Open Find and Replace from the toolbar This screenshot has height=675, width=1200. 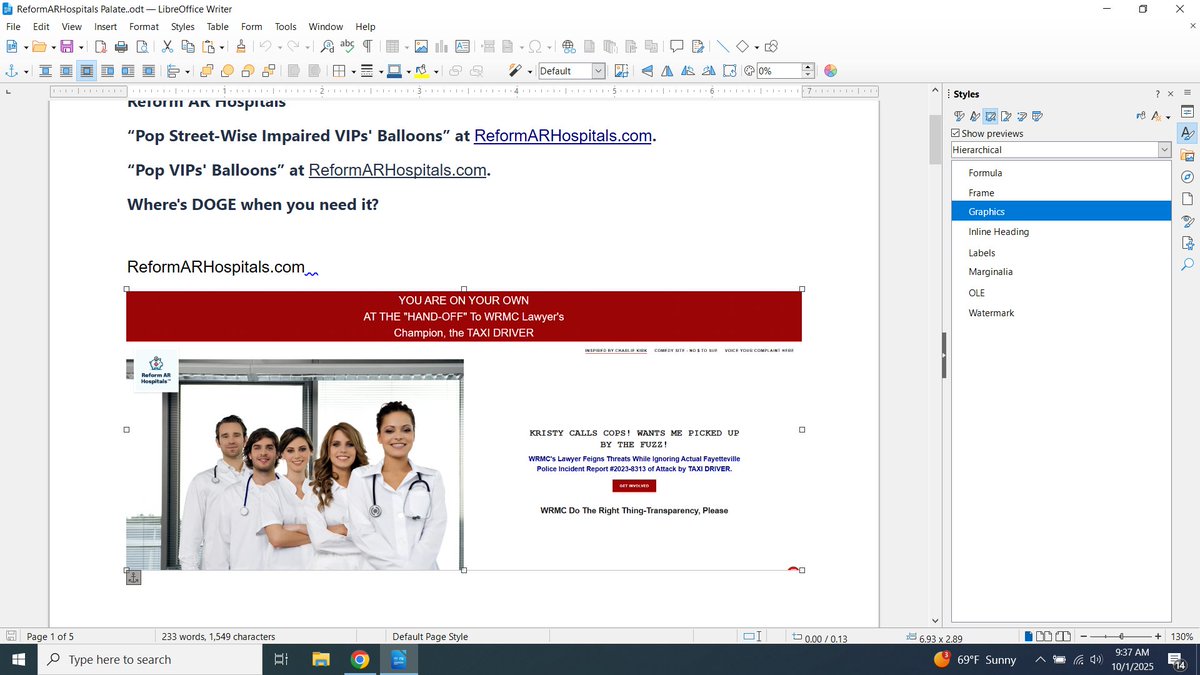coord(327,46)
